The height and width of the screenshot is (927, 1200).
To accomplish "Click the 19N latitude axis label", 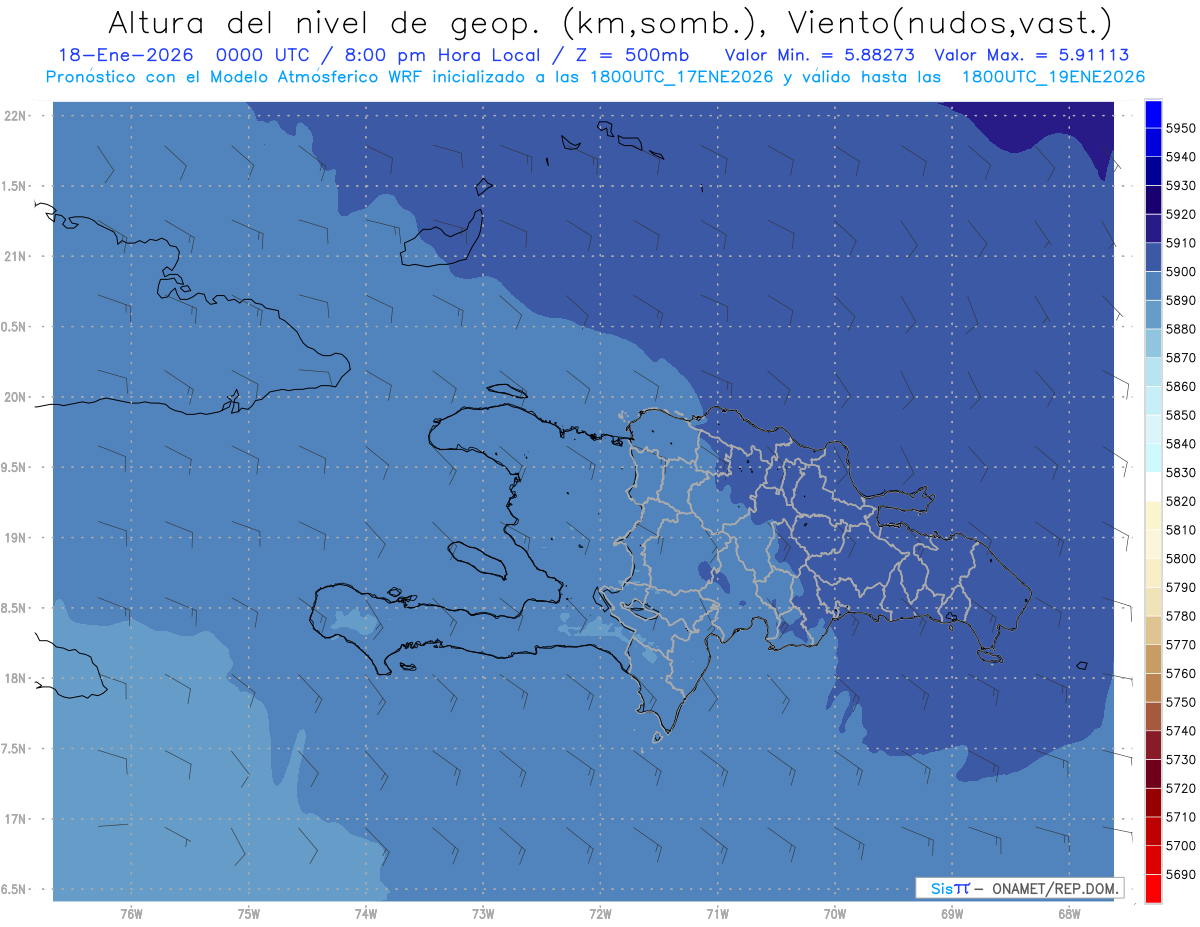I will [17, 538].
